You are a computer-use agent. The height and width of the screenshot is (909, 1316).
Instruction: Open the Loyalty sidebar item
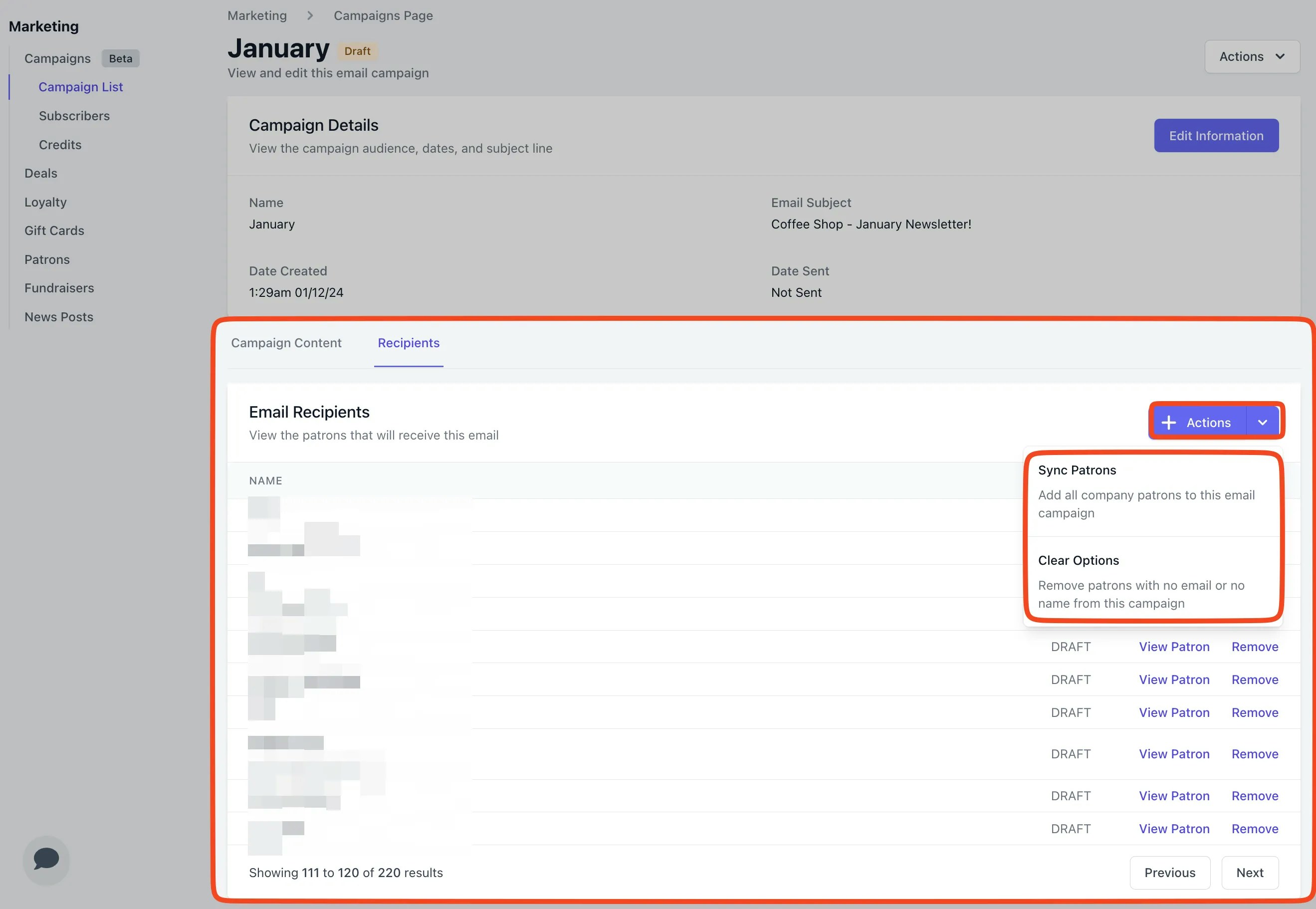tap(45, 202)
